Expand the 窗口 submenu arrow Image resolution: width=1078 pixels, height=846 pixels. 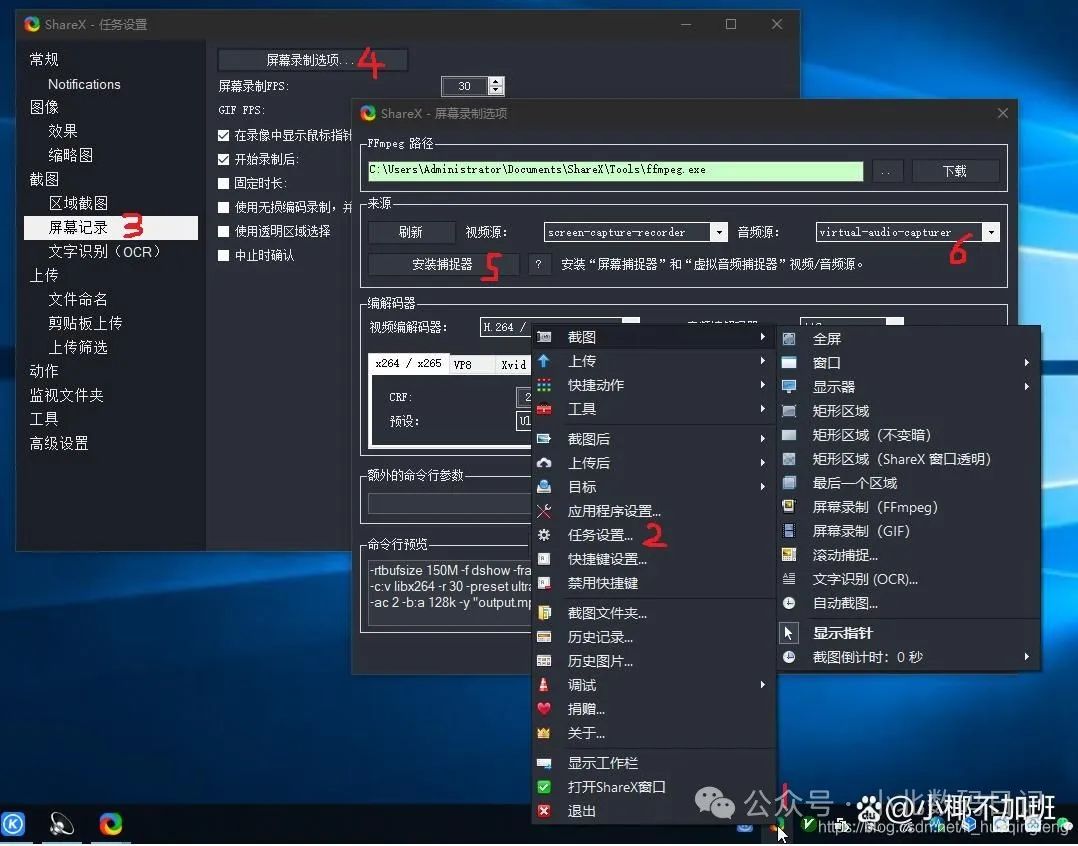pos(1026,363)
